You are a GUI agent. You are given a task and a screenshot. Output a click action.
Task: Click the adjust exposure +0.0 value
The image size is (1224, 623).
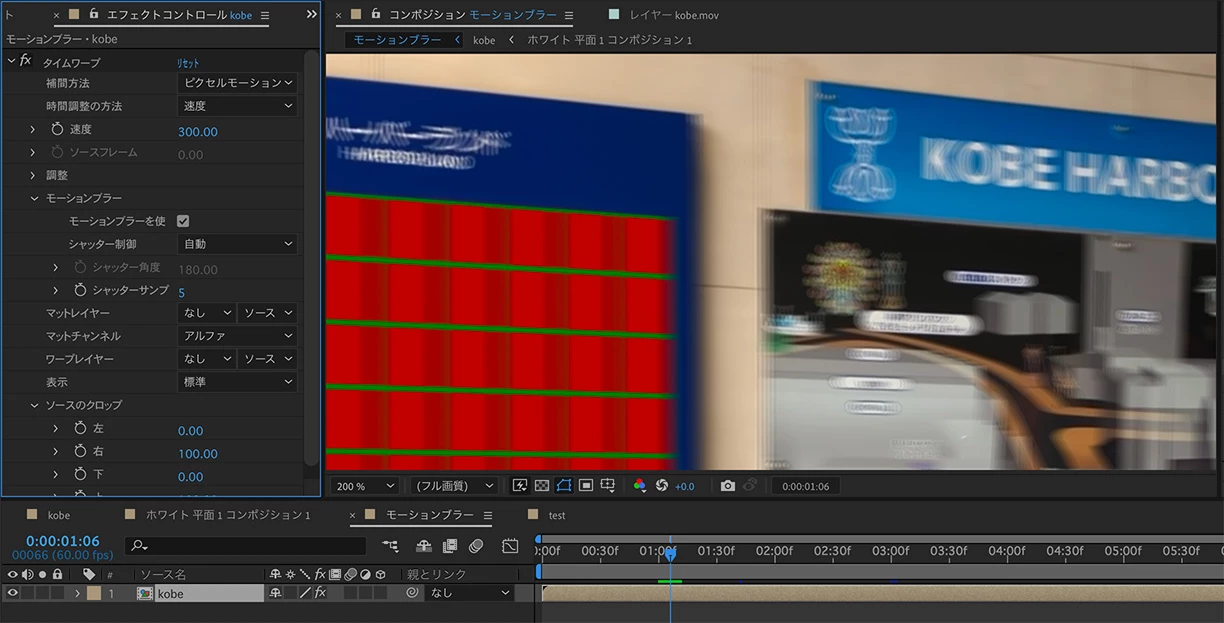(685, 486)
